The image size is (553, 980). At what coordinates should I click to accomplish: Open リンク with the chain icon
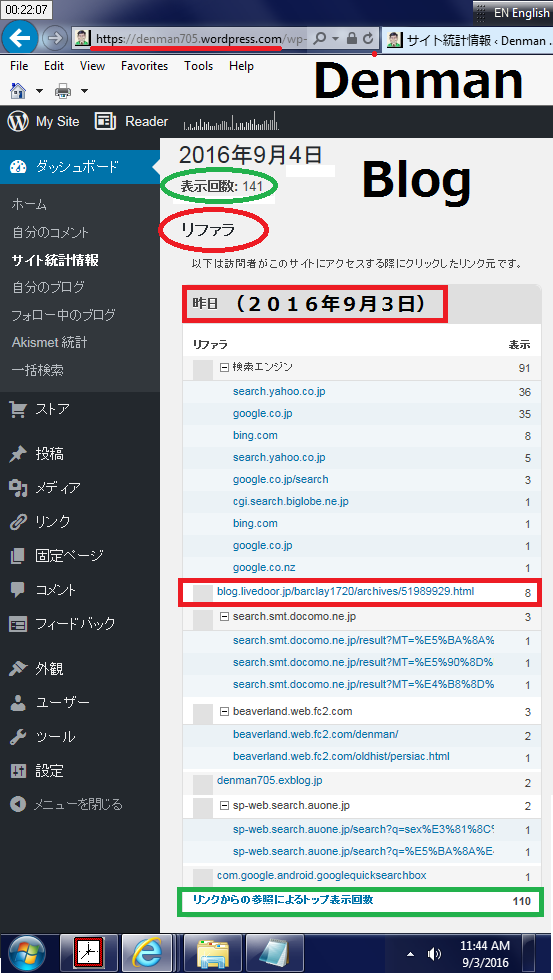click(18, 522)
